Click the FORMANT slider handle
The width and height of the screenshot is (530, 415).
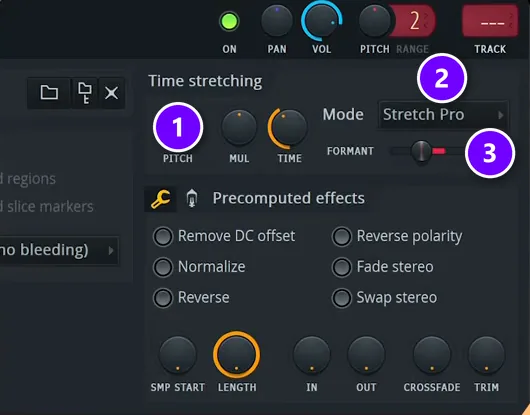click(421, 151)
